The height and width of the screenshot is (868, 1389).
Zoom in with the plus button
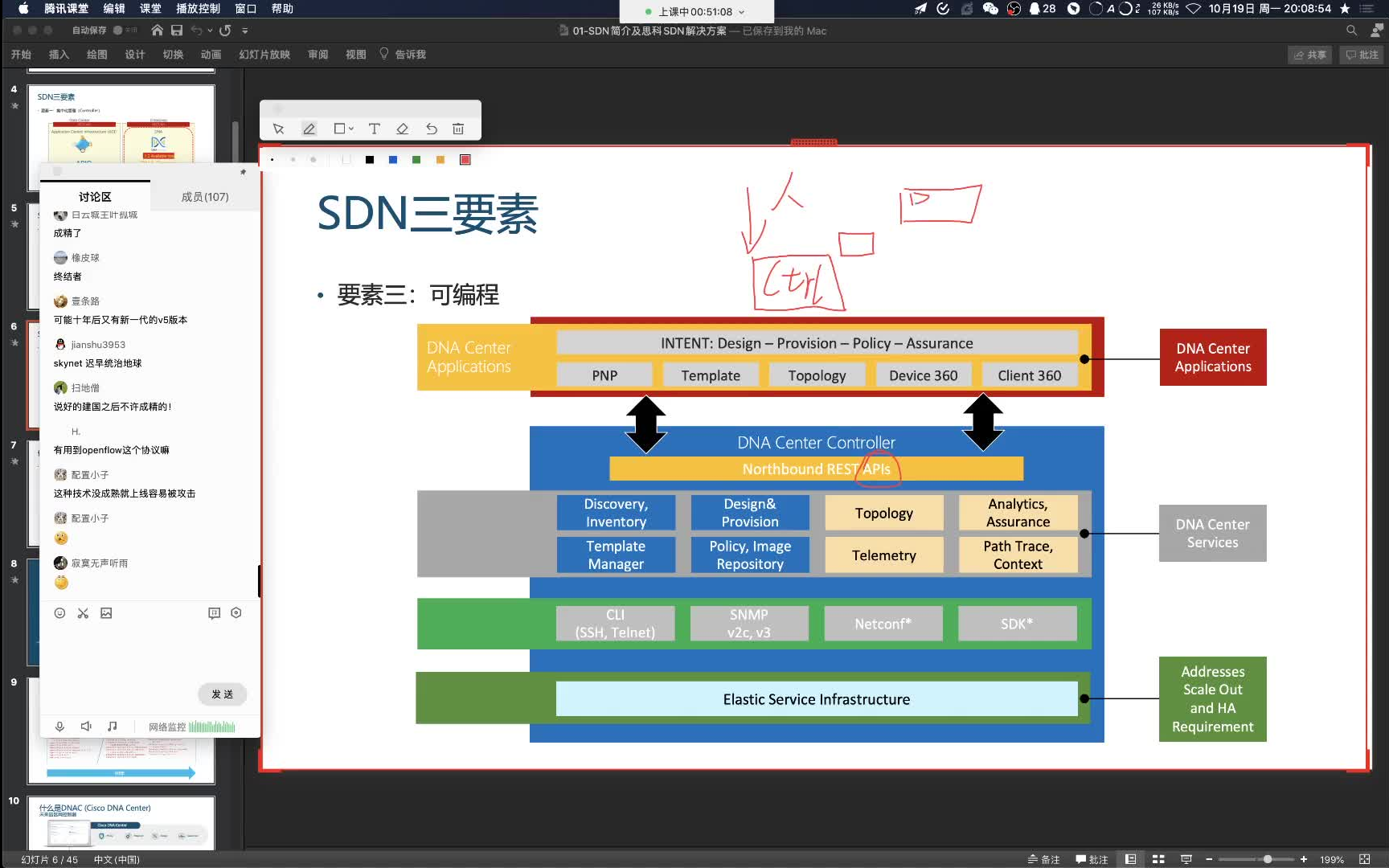(1304, 859)
